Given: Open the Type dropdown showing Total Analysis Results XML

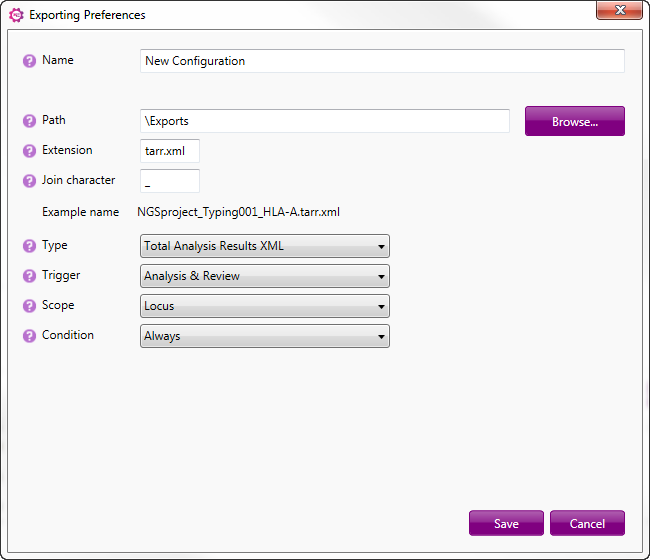Looking at the screenshot, I should pyautogui.click(x=265, y=246).
